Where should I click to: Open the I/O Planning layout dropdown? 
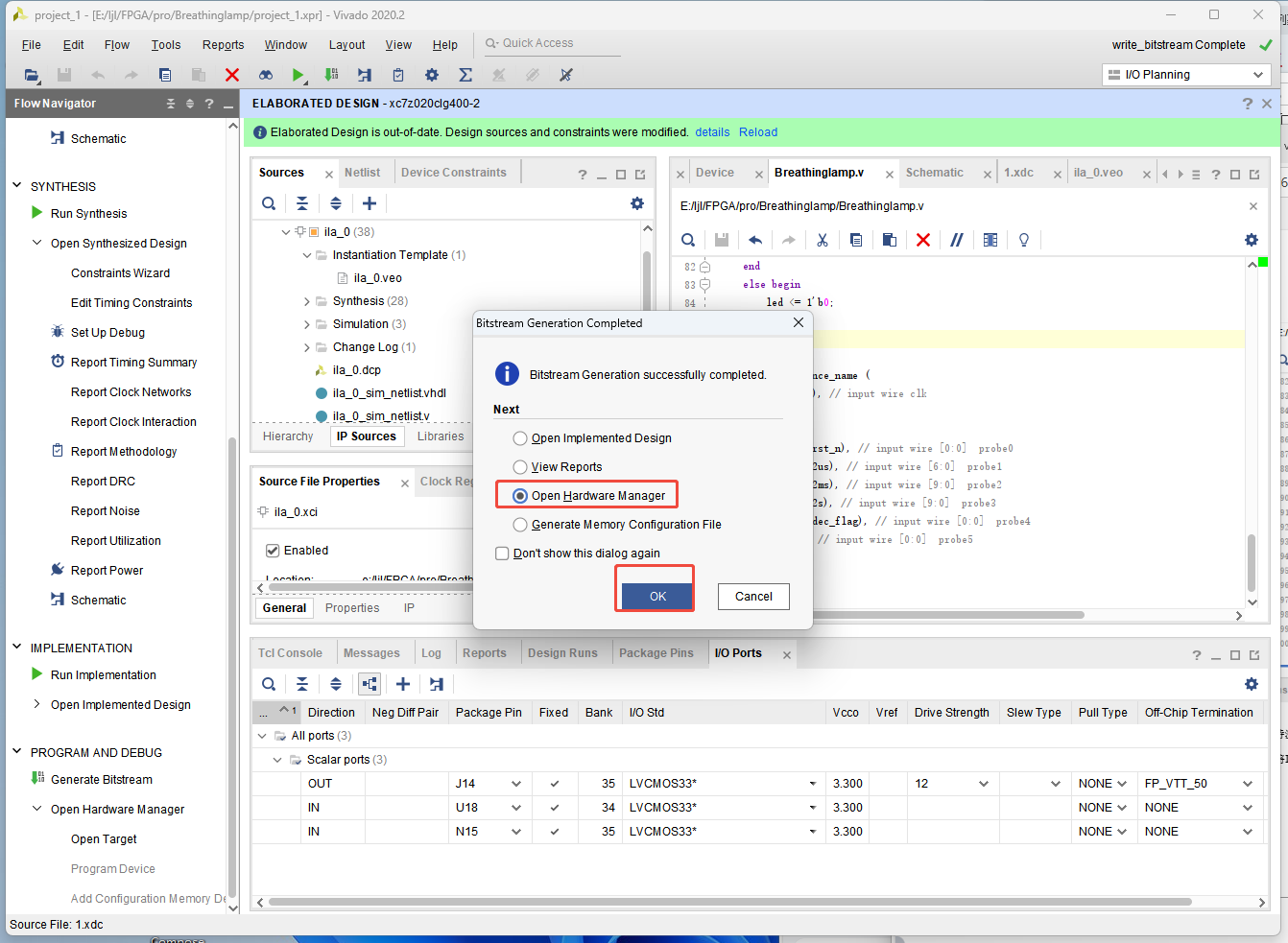pos(1186,75)
